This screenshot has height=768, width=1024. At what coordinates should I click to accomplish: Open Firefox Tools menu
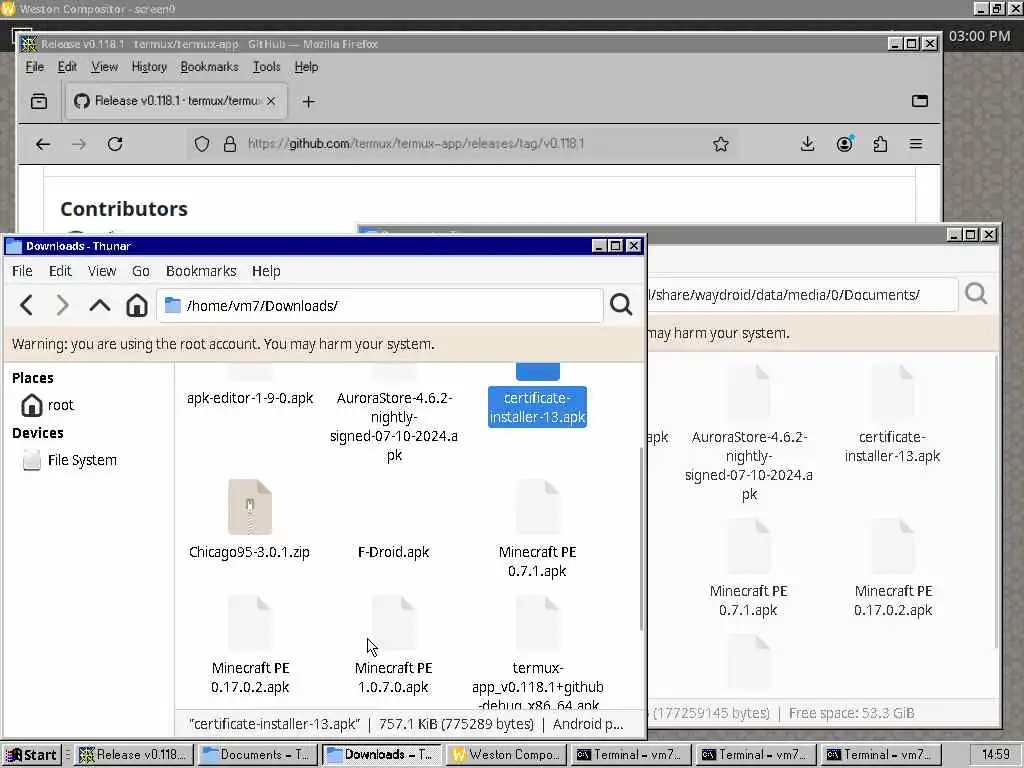click(x=266, y=67)
